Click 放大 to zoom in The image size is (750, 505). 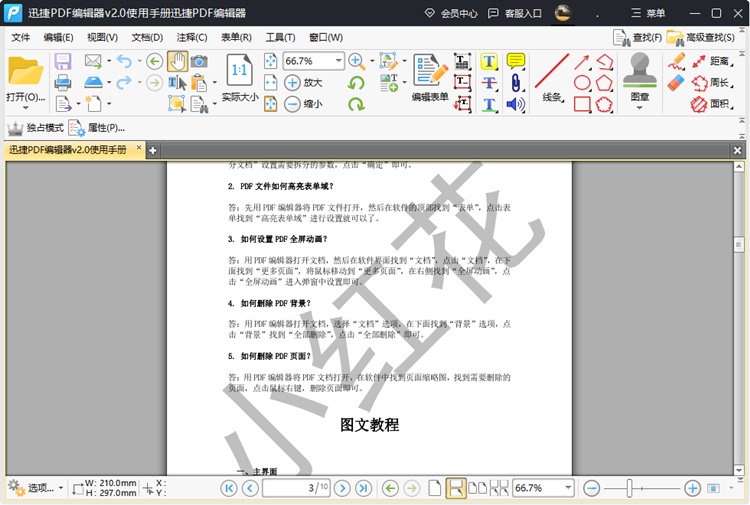(x=303, y=82)
